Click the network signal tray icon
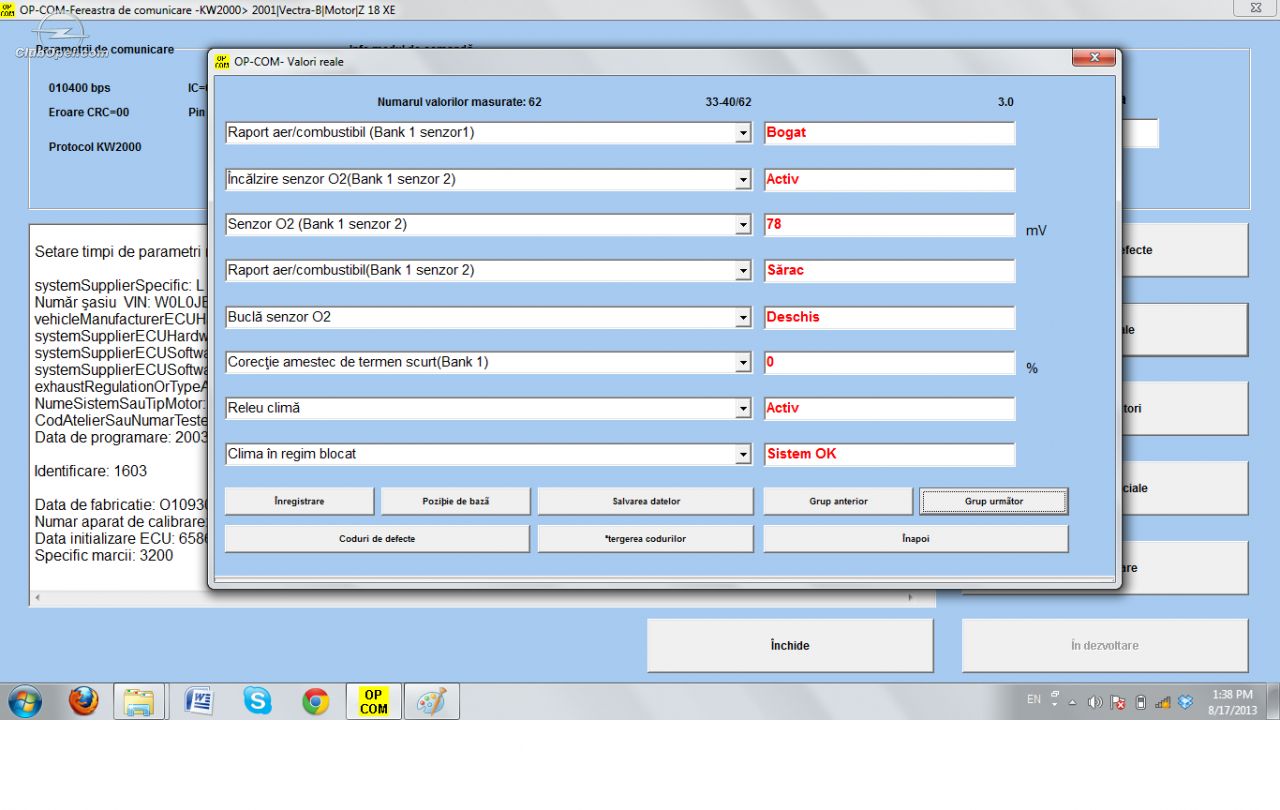This screenshot has height=810, width=1280. 1163,702
